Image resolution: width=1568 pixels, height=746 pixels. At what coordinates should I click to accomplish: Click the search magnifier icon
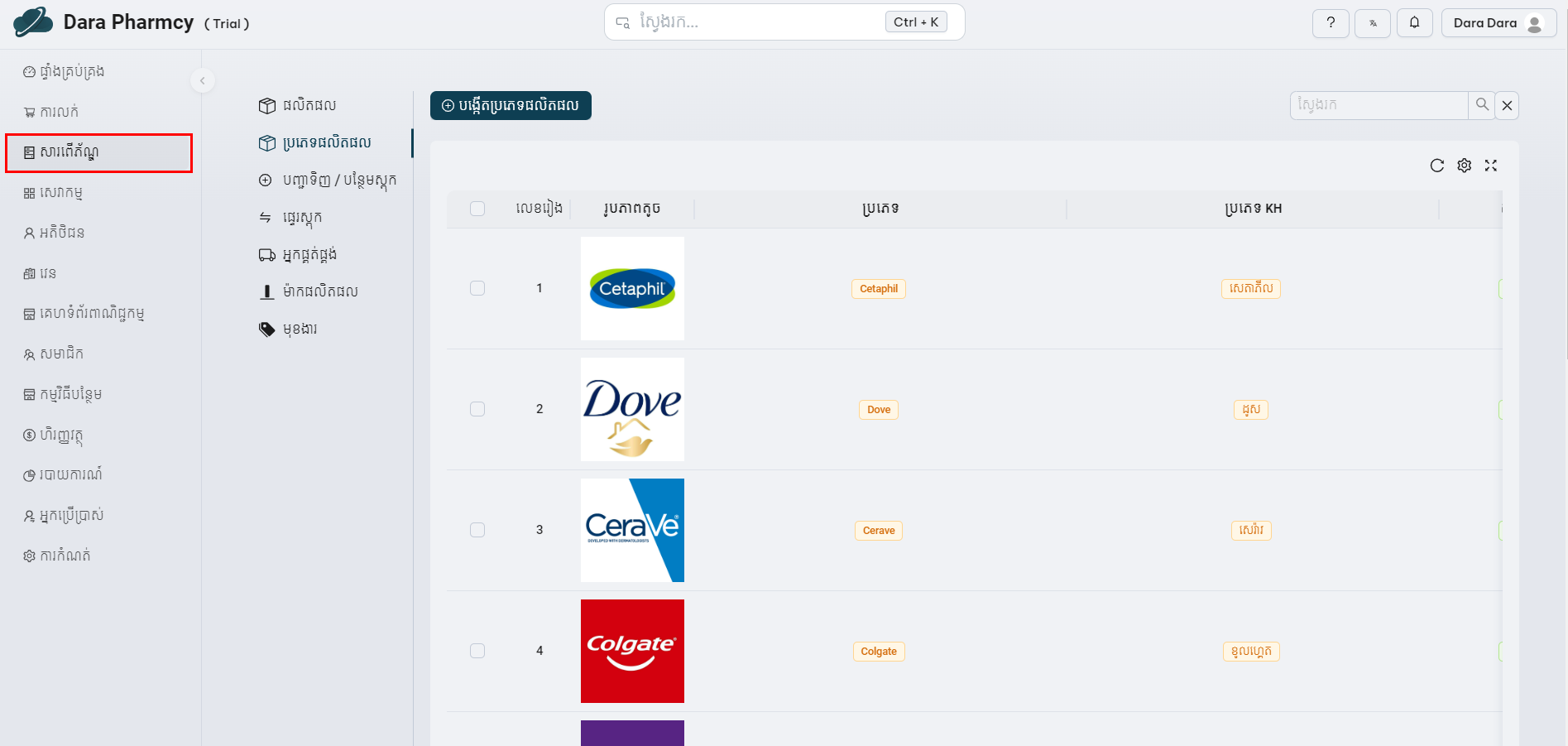1481,105
